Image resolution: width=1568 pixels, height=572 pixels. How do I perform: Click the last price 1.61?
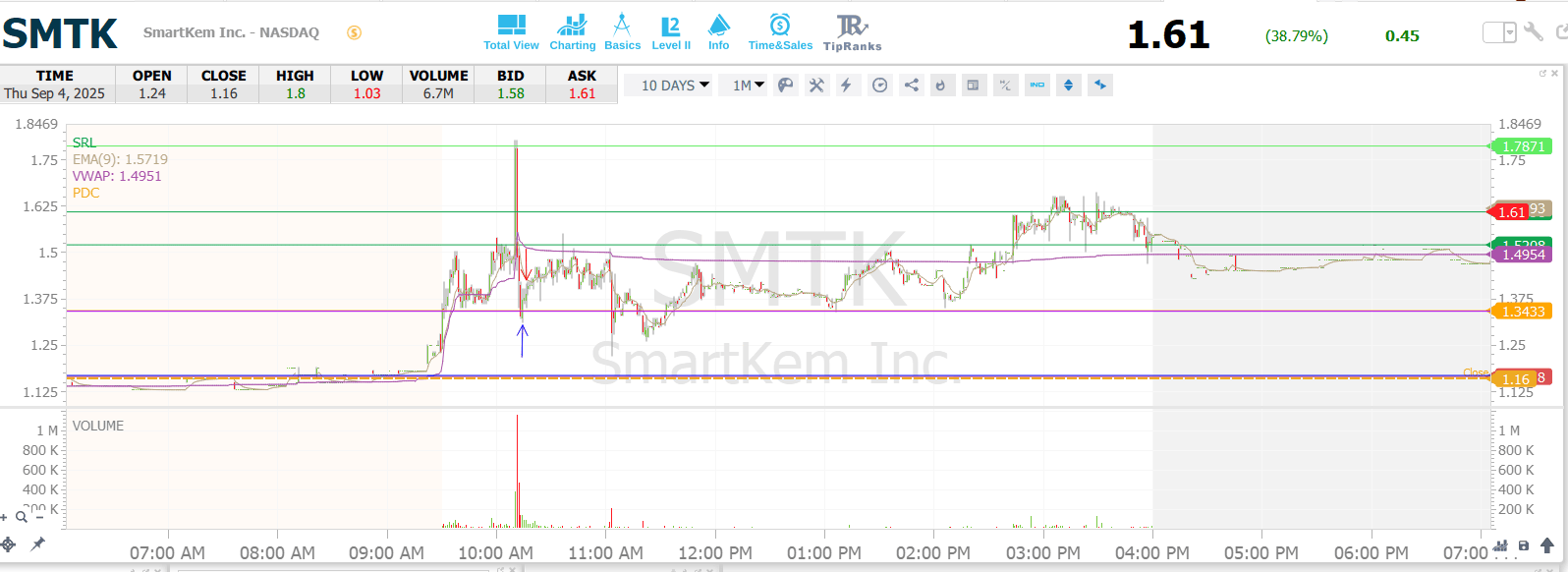tap(1168, 35)
